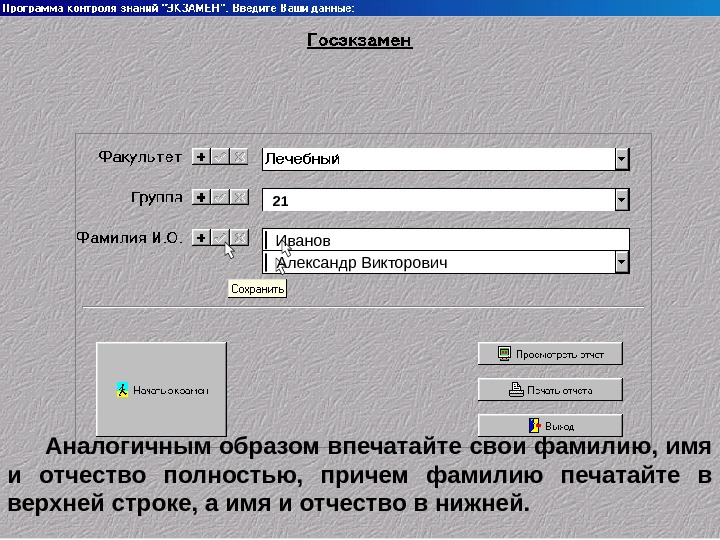This screenshot has width=720, height=540.
Task: Cancel entry with Фамилия И.О. X icon
Action: (x=239, y=237)
